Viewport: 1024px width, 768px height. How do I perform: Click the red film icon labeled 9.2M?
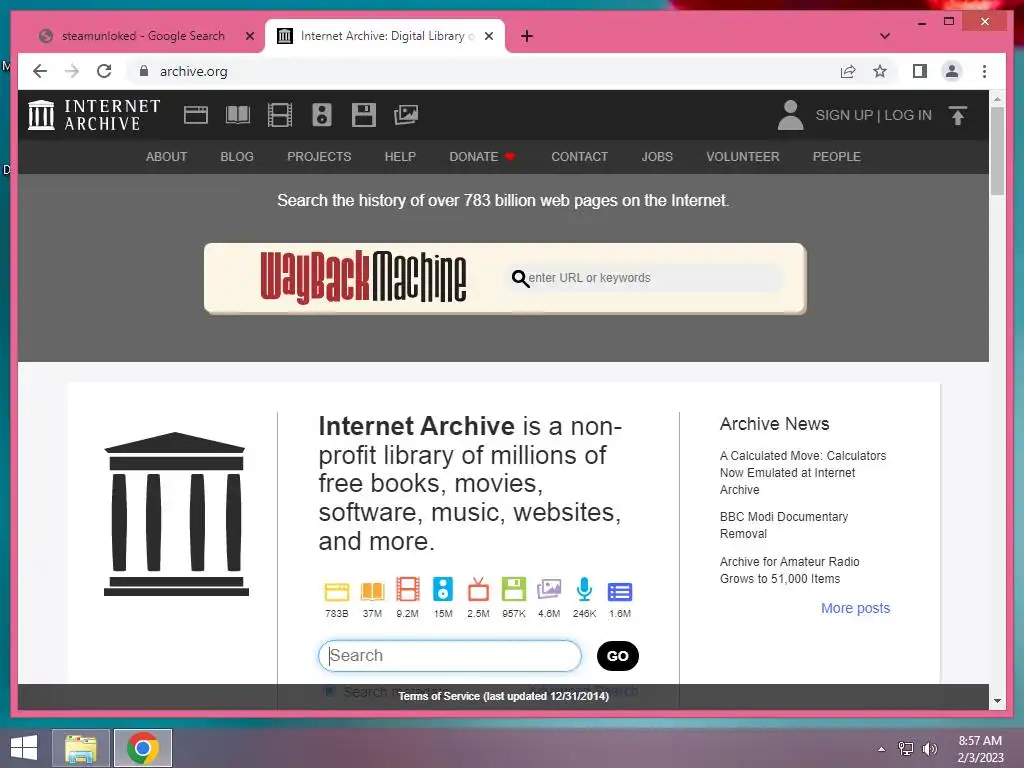click(x=408, y=589)
